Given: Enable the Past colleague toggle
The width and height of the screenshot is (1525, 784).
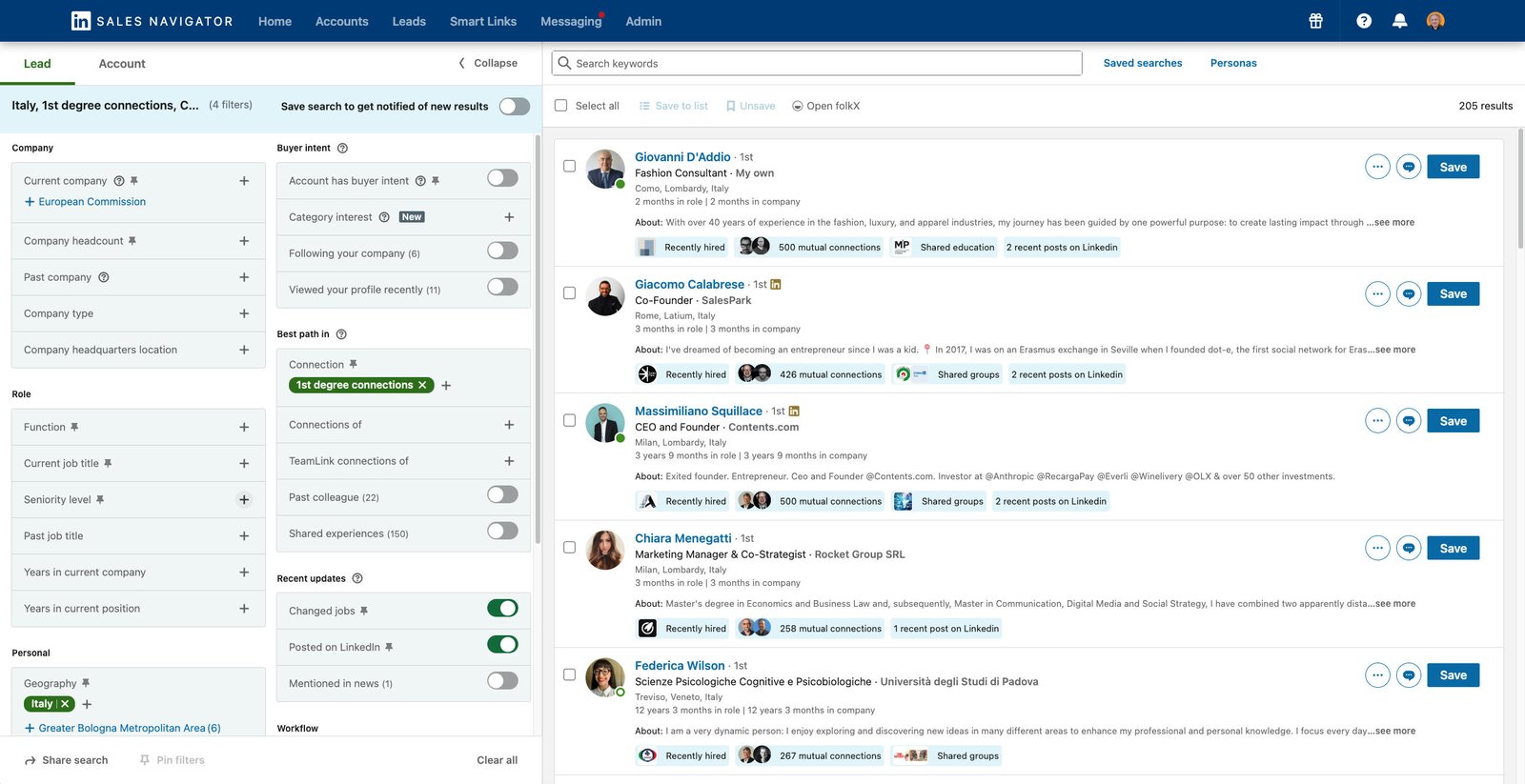Looking at the screenshot, I should [502, 494].
